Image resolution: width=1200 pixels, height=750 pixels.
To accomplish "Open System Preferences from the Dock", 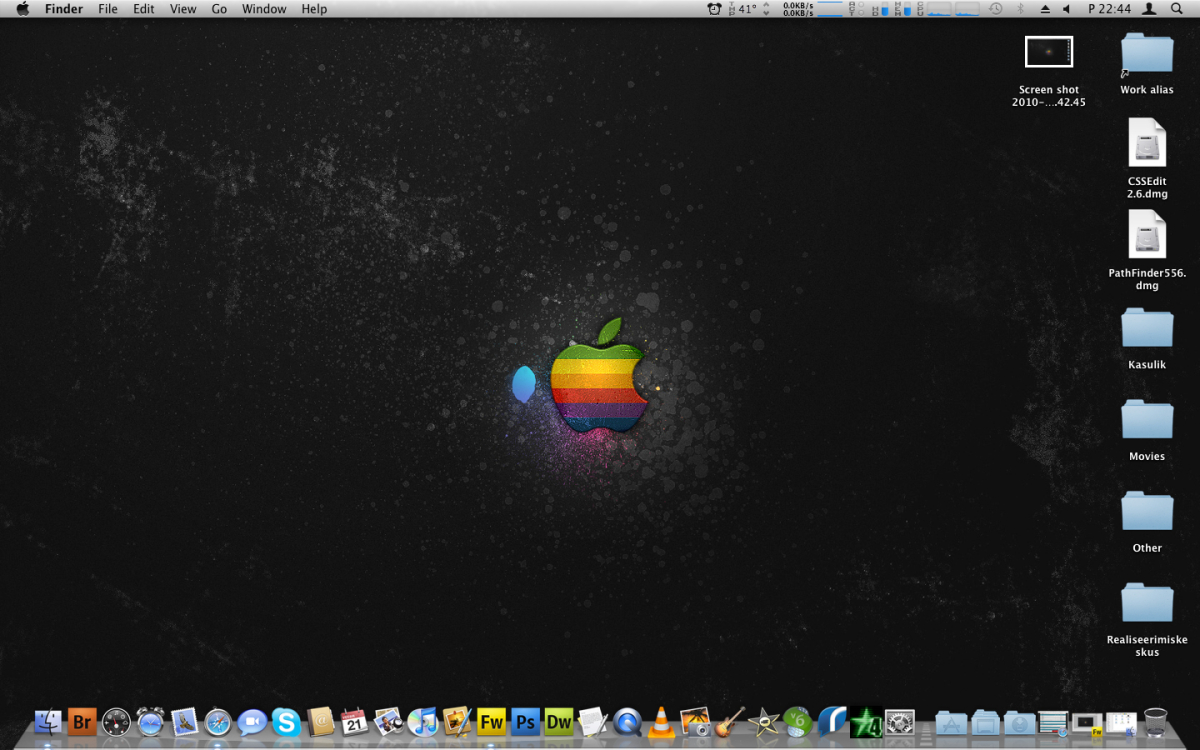I will click(x=899, y=721).
